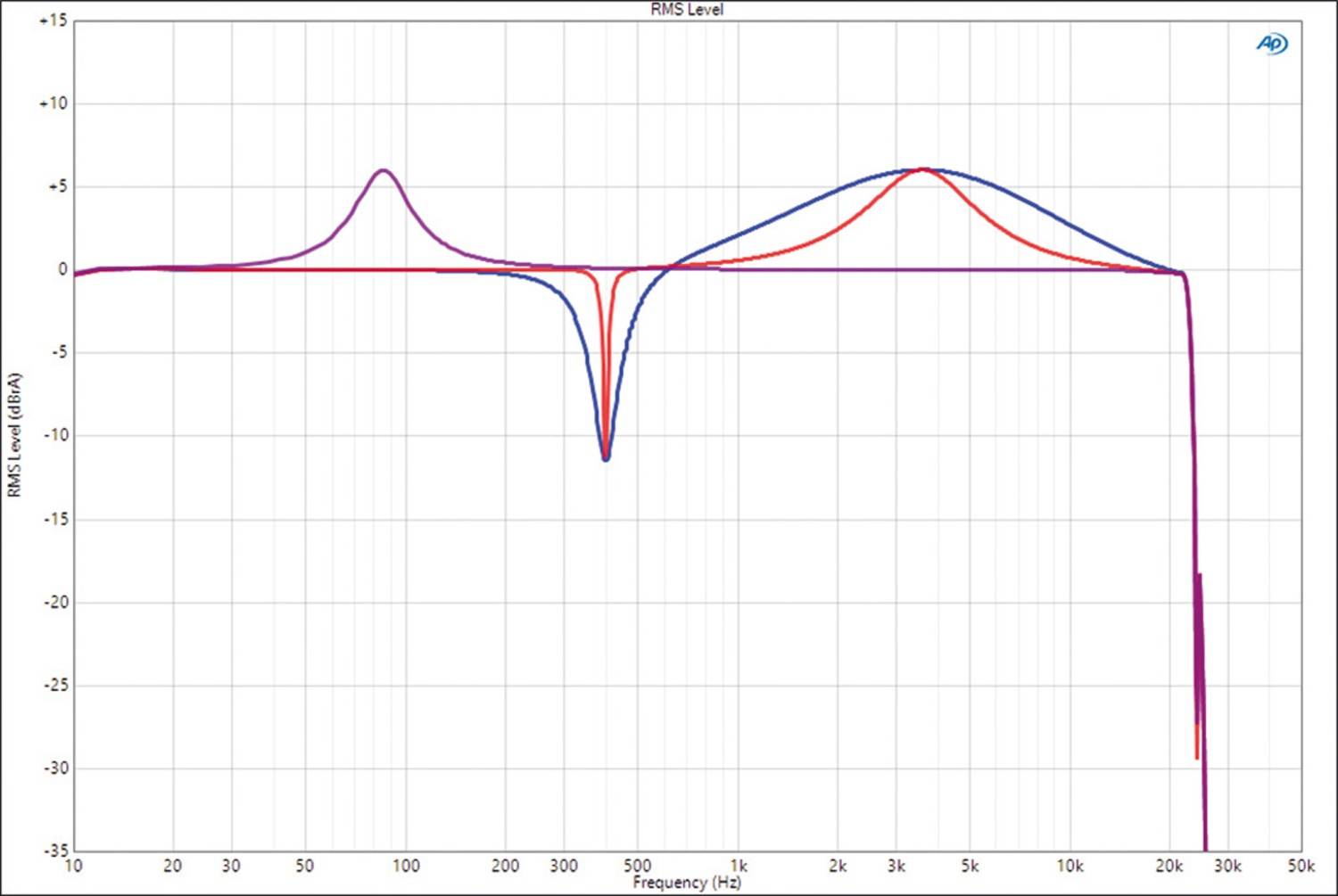Click the 500 frequency axis label
The height and width of the screenshot is (896, 1338).
click(637, 866)
